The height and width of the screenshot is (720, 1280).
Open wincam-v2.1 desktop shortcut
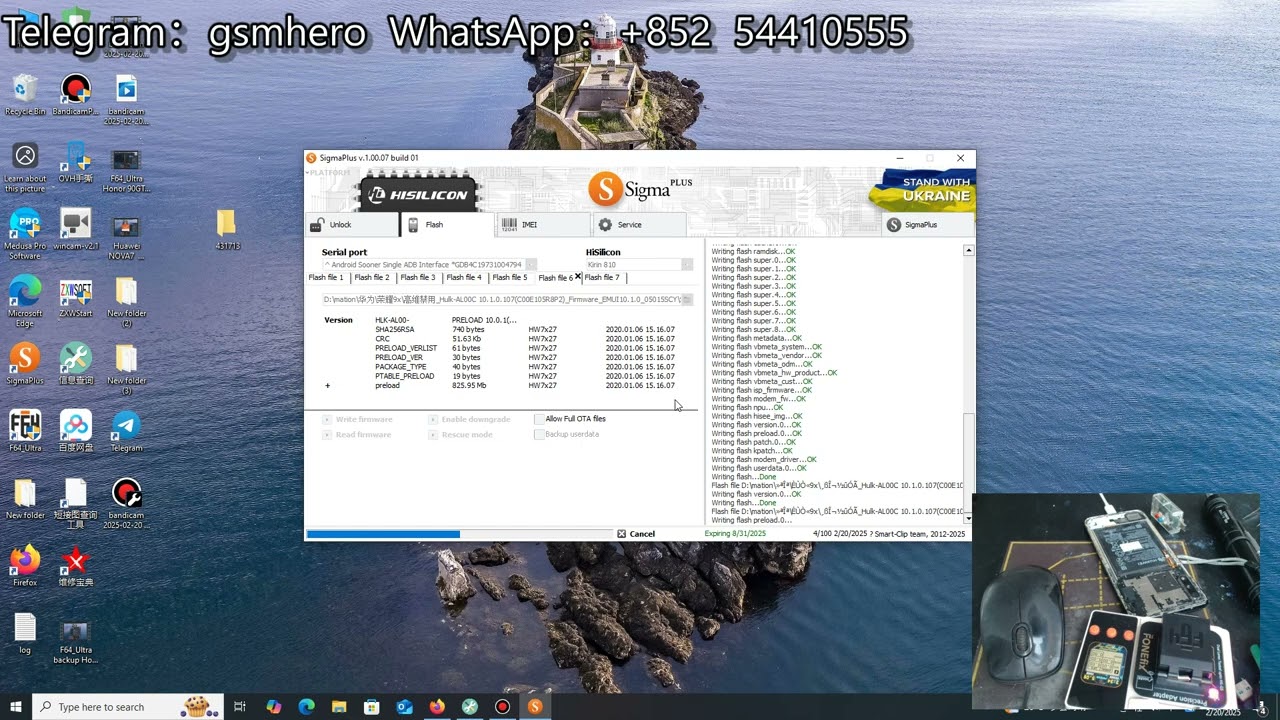pos(76,230)
